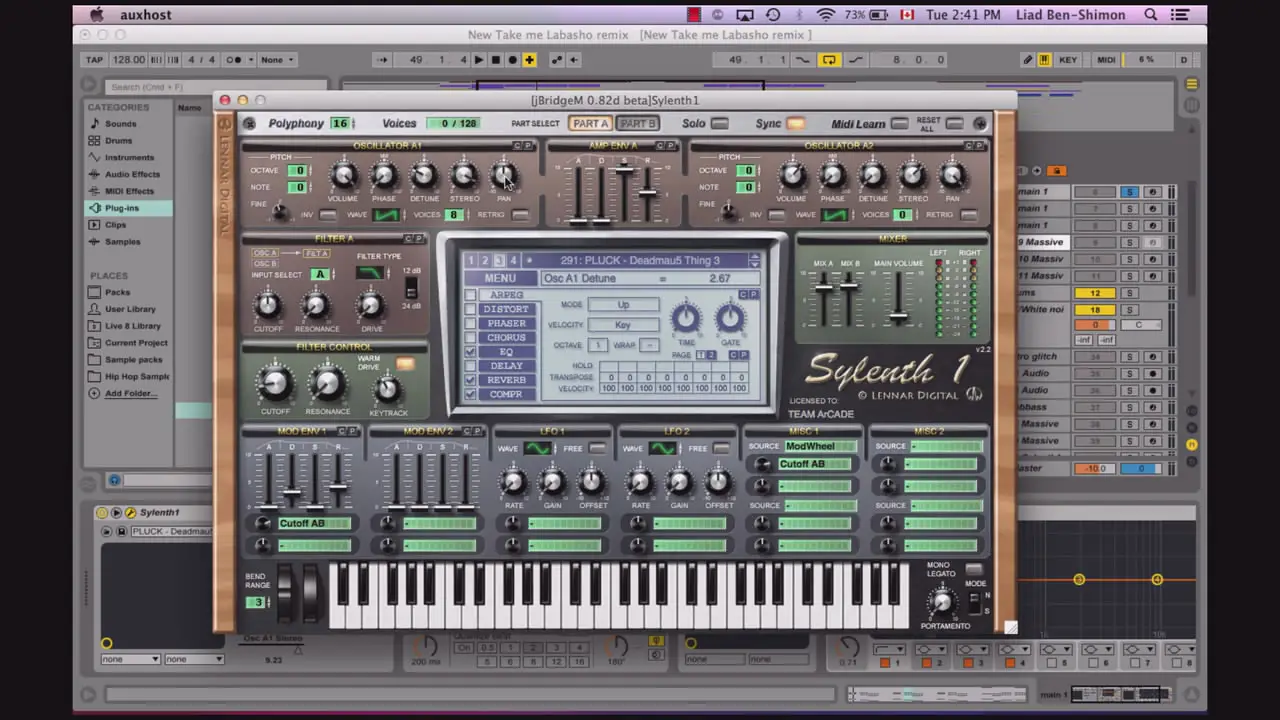
Task: Open Misc 1 ModWheel source dropdown
Action: coord(819,447)
